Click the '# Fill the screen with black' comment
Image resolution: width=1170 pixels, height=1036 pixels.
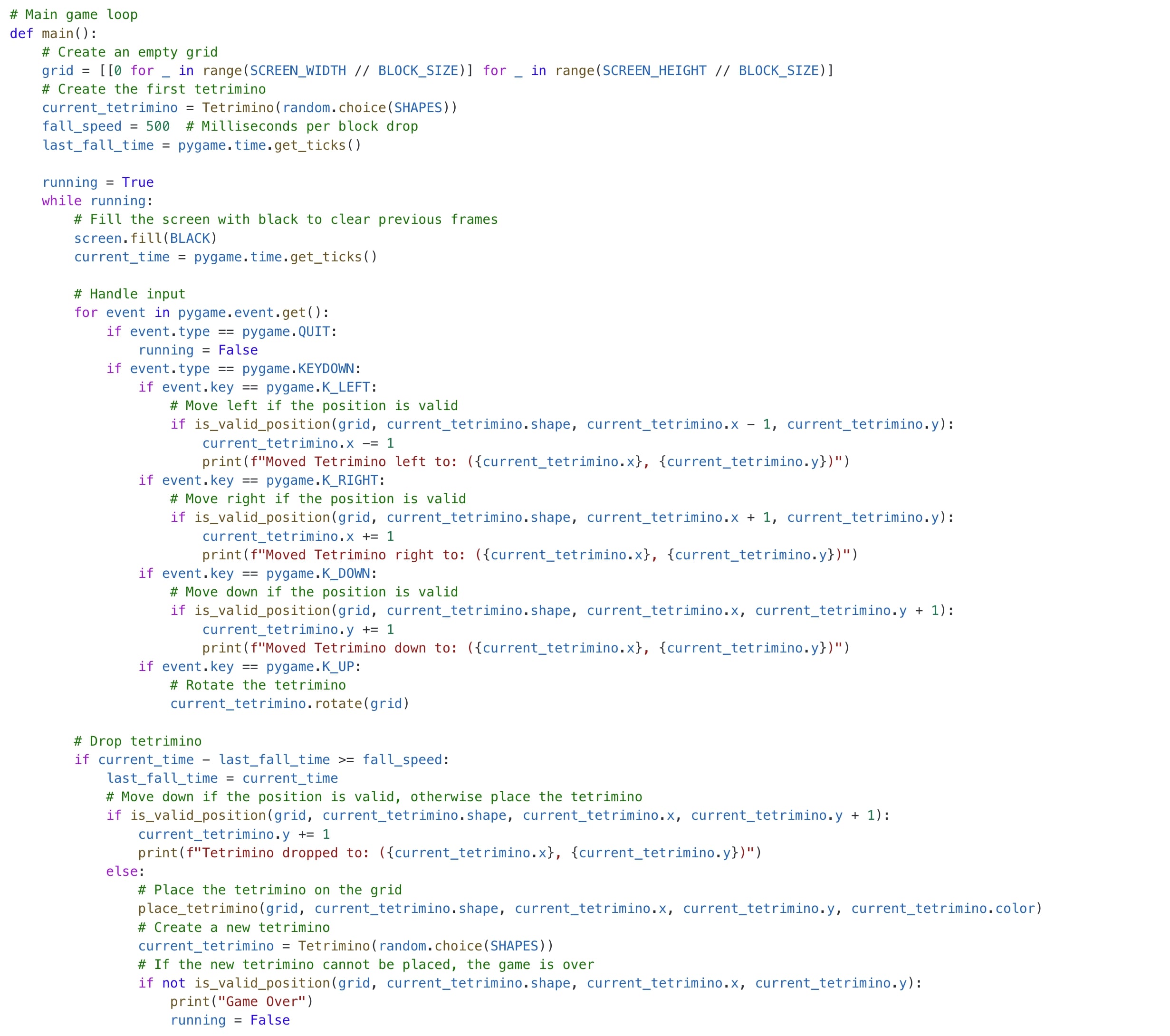click(286, 220)
